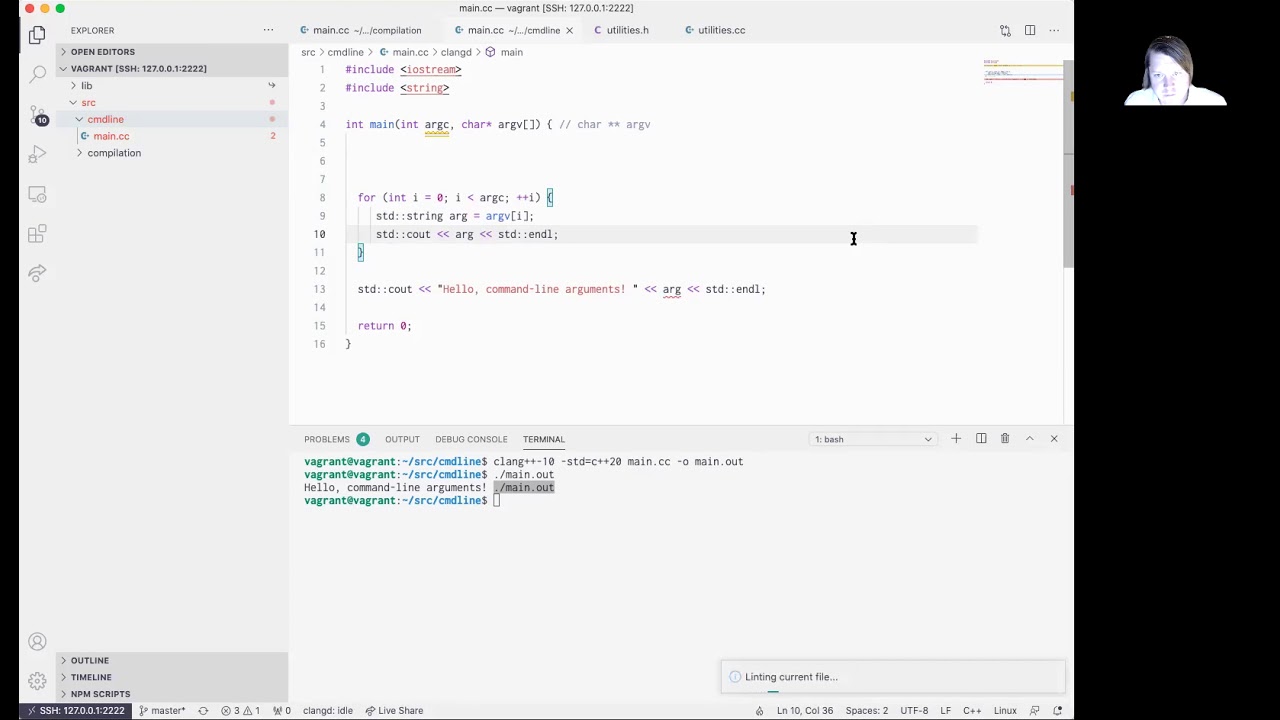Create a new terminal with plus icon
This screenshot has width=1280, height=720.
(x=956, y=439)
